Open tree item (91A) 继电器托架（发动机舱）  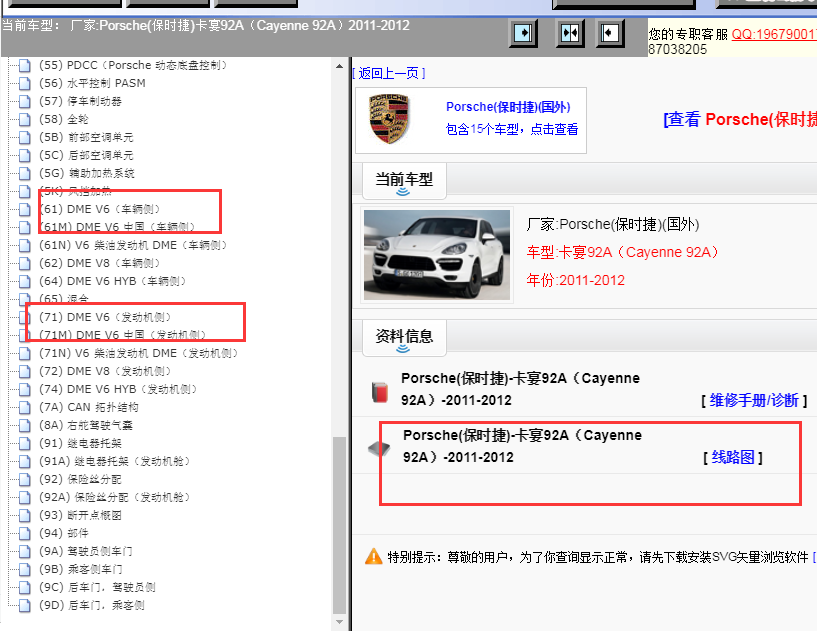tap(115, 461)
